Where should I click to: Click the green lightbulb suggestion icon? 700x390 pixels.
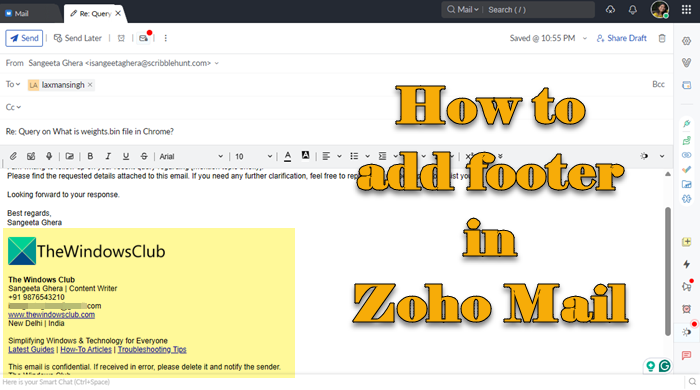(650, 366)
